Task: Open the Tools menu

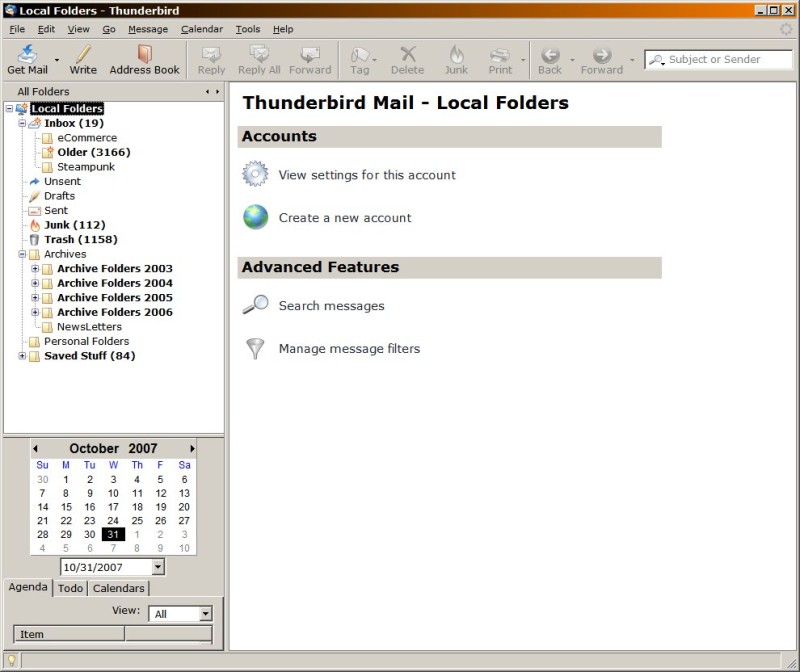Action: click(247, 29)
